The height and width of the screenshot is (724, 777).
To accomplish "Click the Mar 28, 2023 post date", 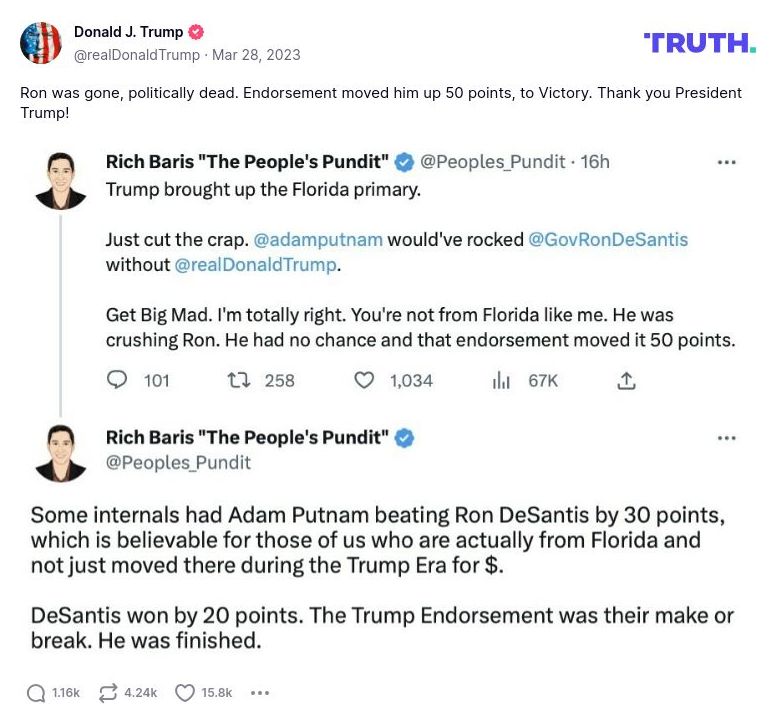I will point(255,55).
